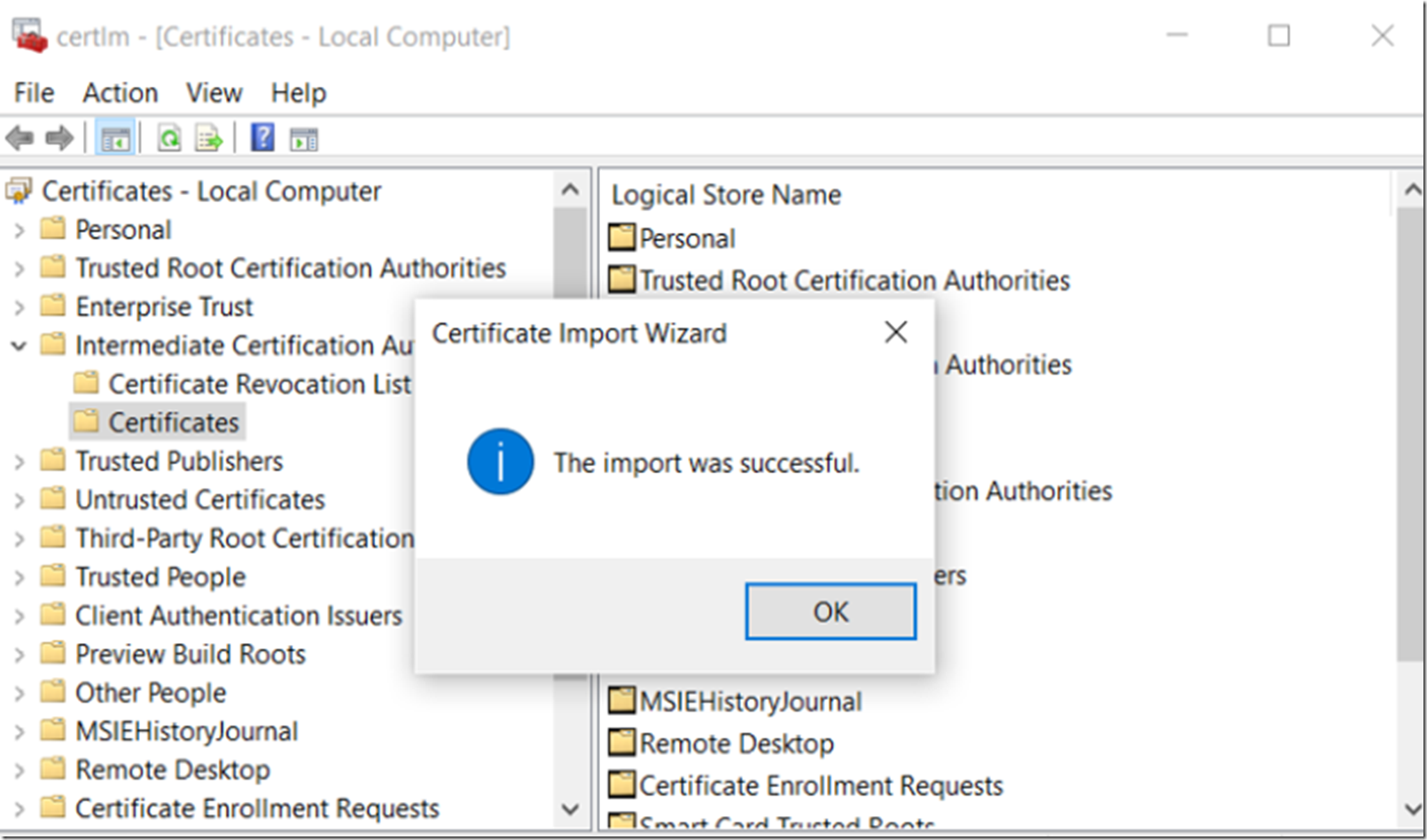Screen dimensions: 1427x840
Task: Expand the Enterprise Trust tree node
Action: (x=19, y=307)
